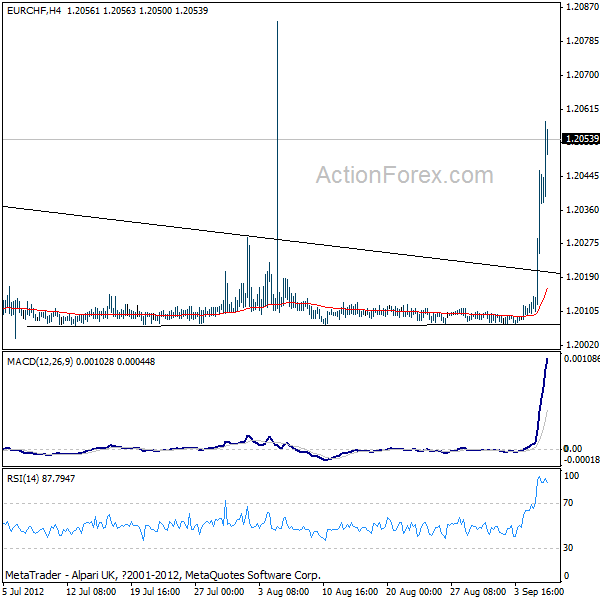This screenshot has width=600, height=600.
Task: Click the 27 Jul 00:00 time label
Action: [219, 592]
